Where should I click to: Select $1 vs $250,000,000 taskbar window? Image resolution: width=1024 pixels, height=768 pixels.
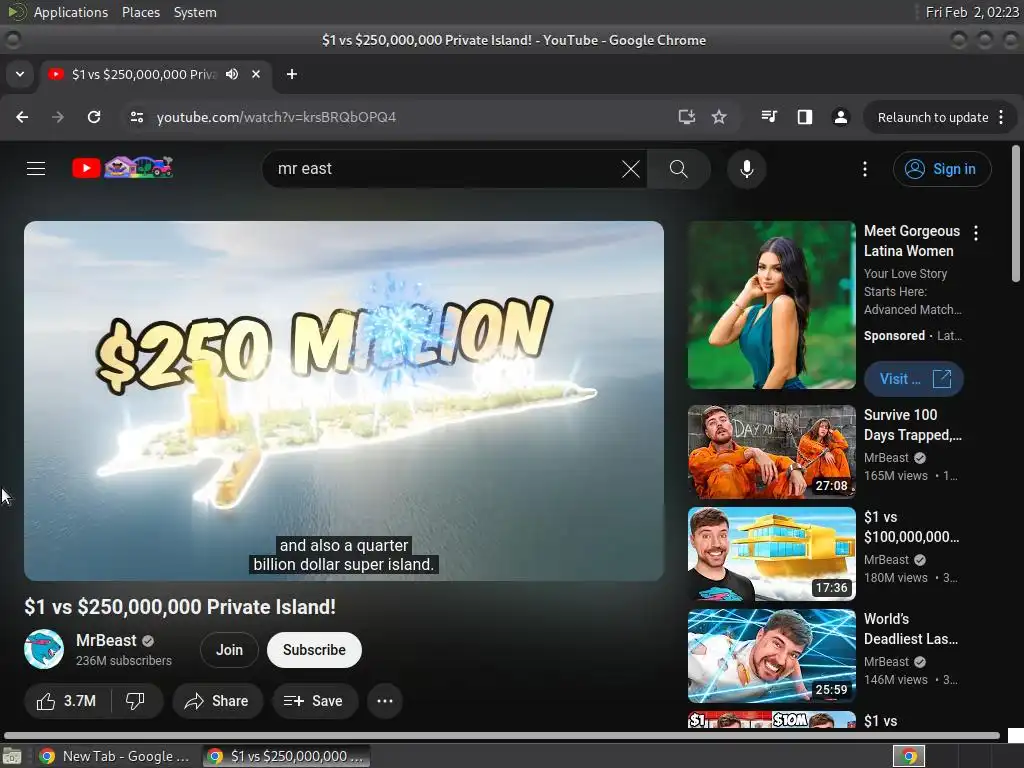[x=286, y=756]
